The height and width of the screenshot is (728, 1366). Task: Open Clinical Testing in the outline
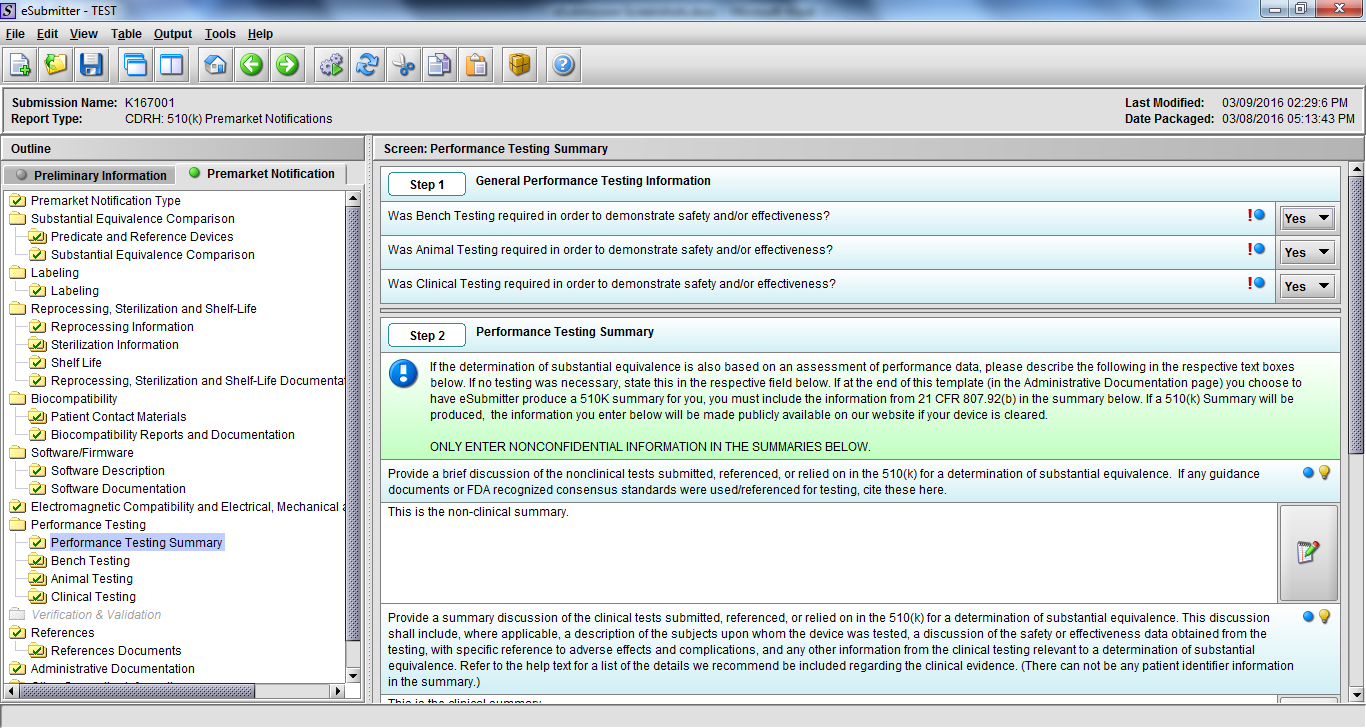pos(93,597)
